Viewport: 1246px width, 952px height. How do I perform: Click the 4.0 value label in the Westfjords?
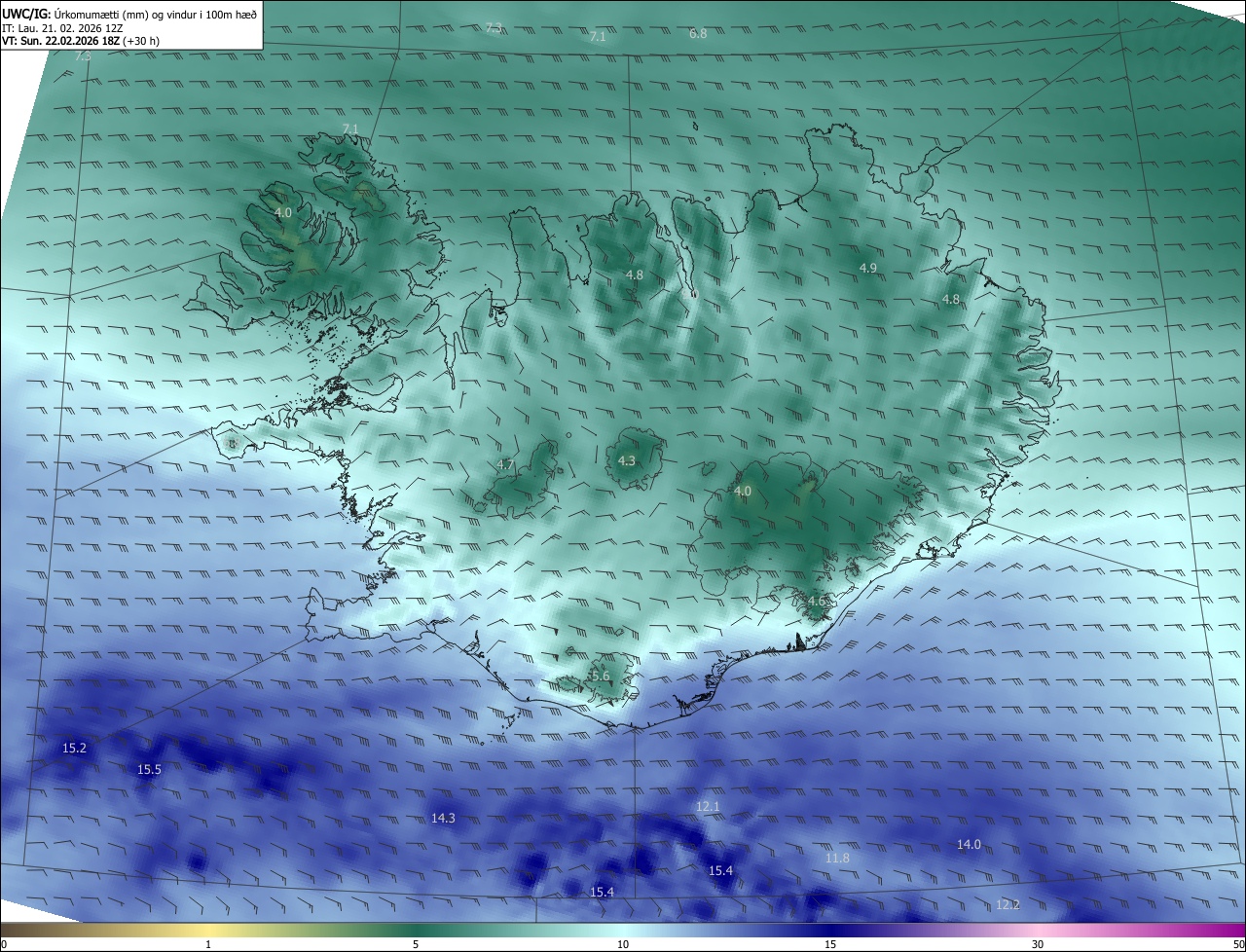[x=283, y=212]
